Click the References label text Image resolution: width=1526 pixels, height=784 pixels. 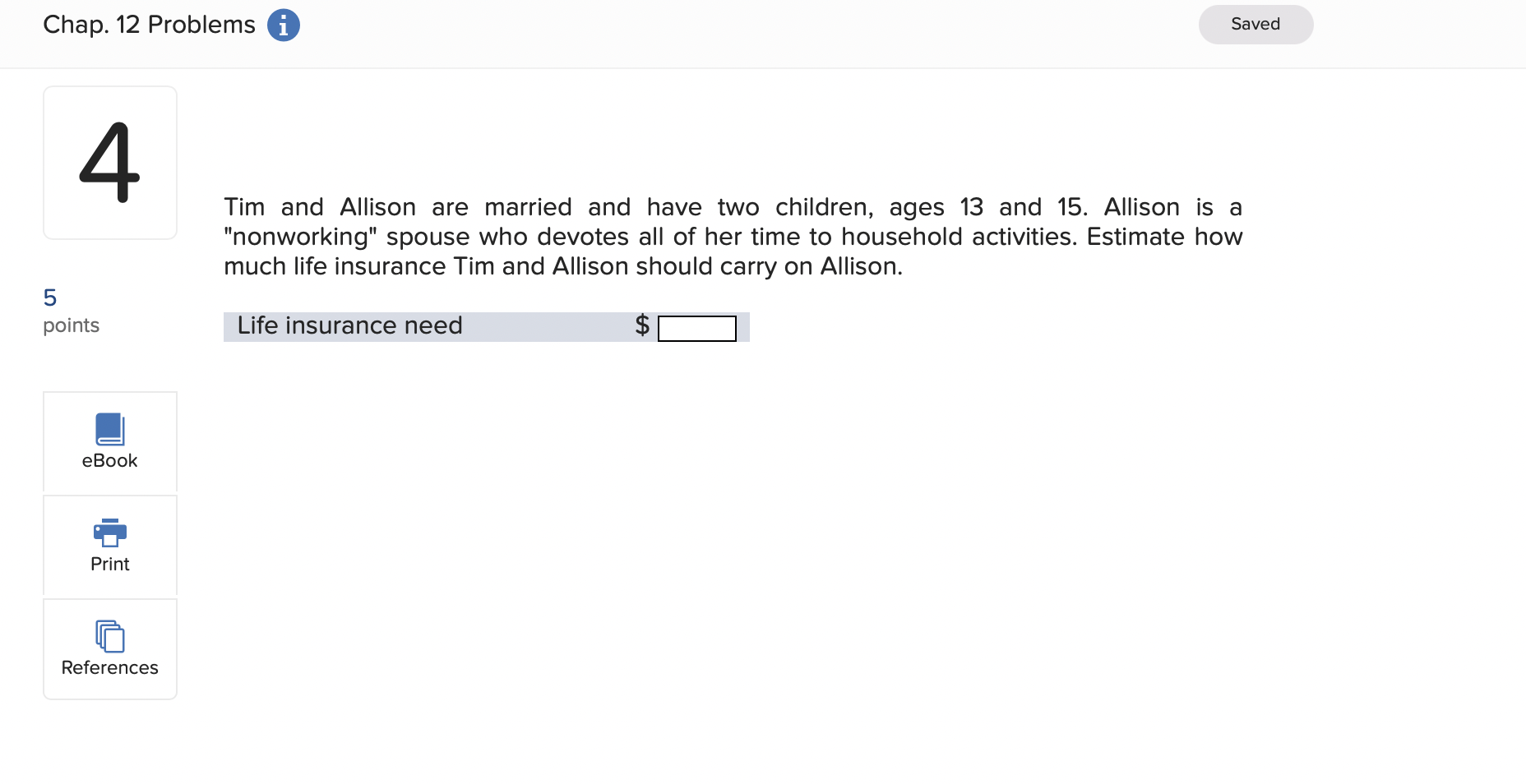pos(109,667)
